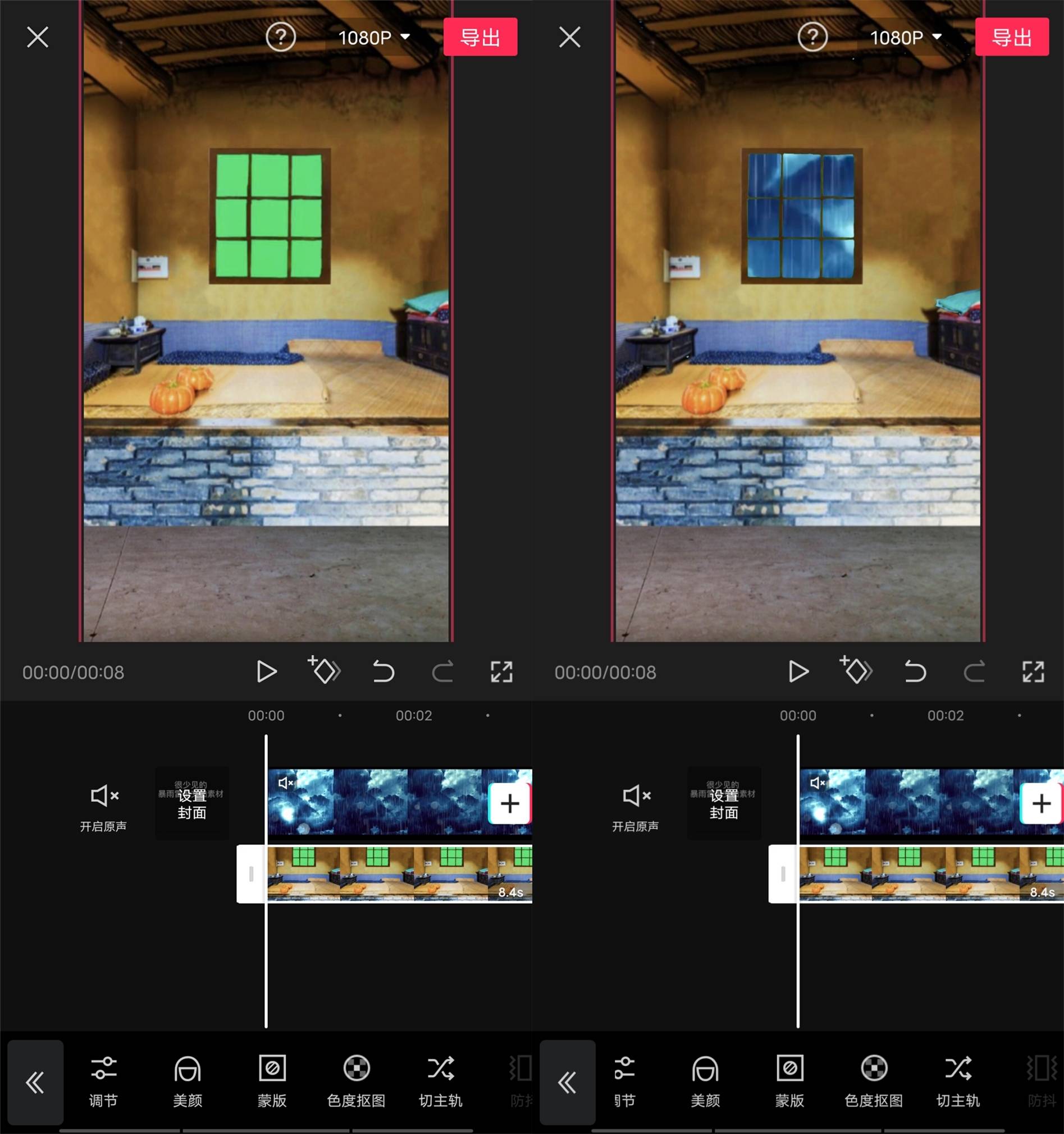Screen dimensions: 1064x1134
Task: Toggle 开启原声 original sound, right screenshot
Action: pos(635,808)
